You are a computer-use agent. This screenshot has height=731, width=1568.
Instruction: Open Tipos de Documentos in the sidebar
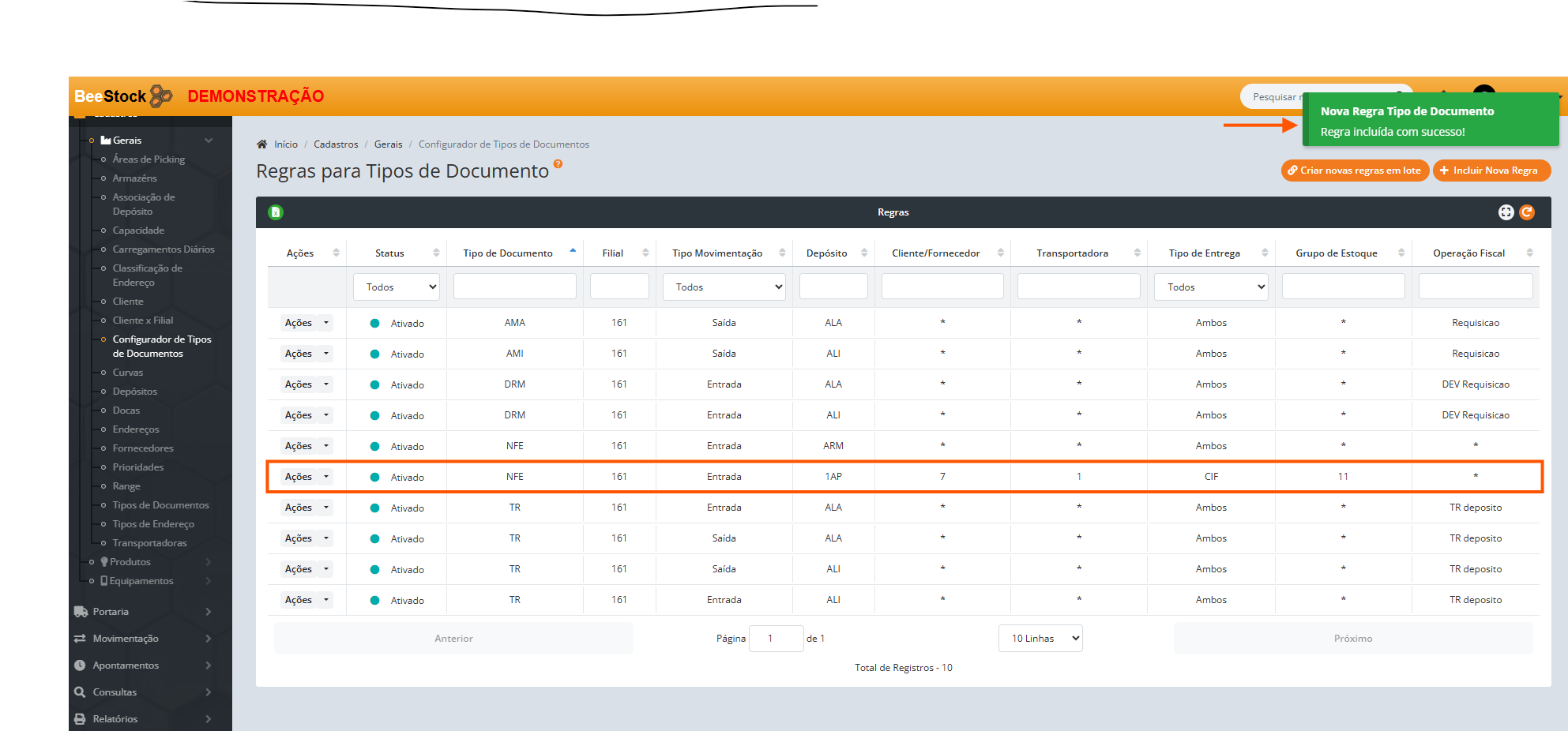(x=160, y=505)
